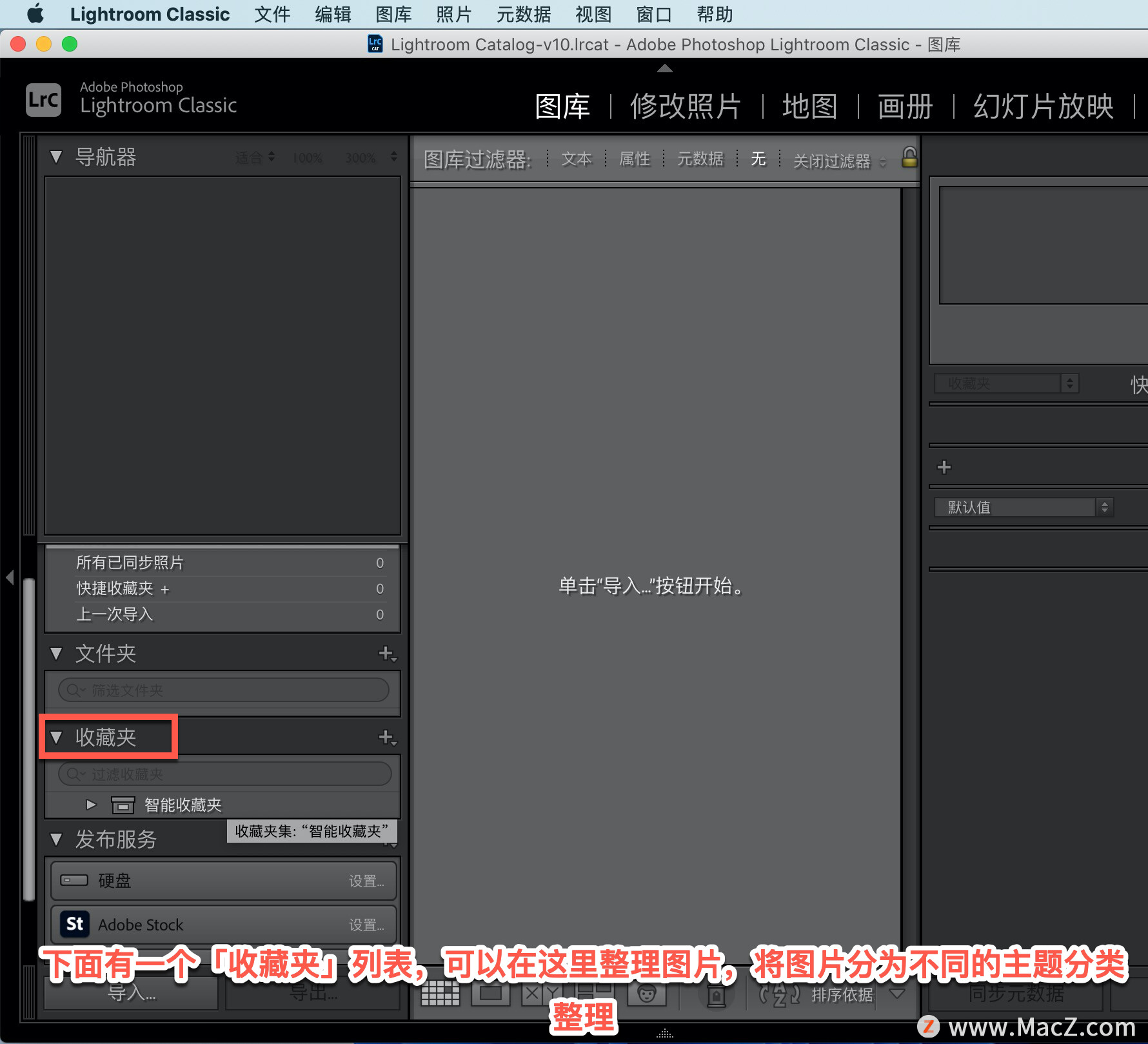Click the Lrc logo identity plate
Viewport: 1148px width, 1044px height.
pyautogui.click(x=43, y=100)
